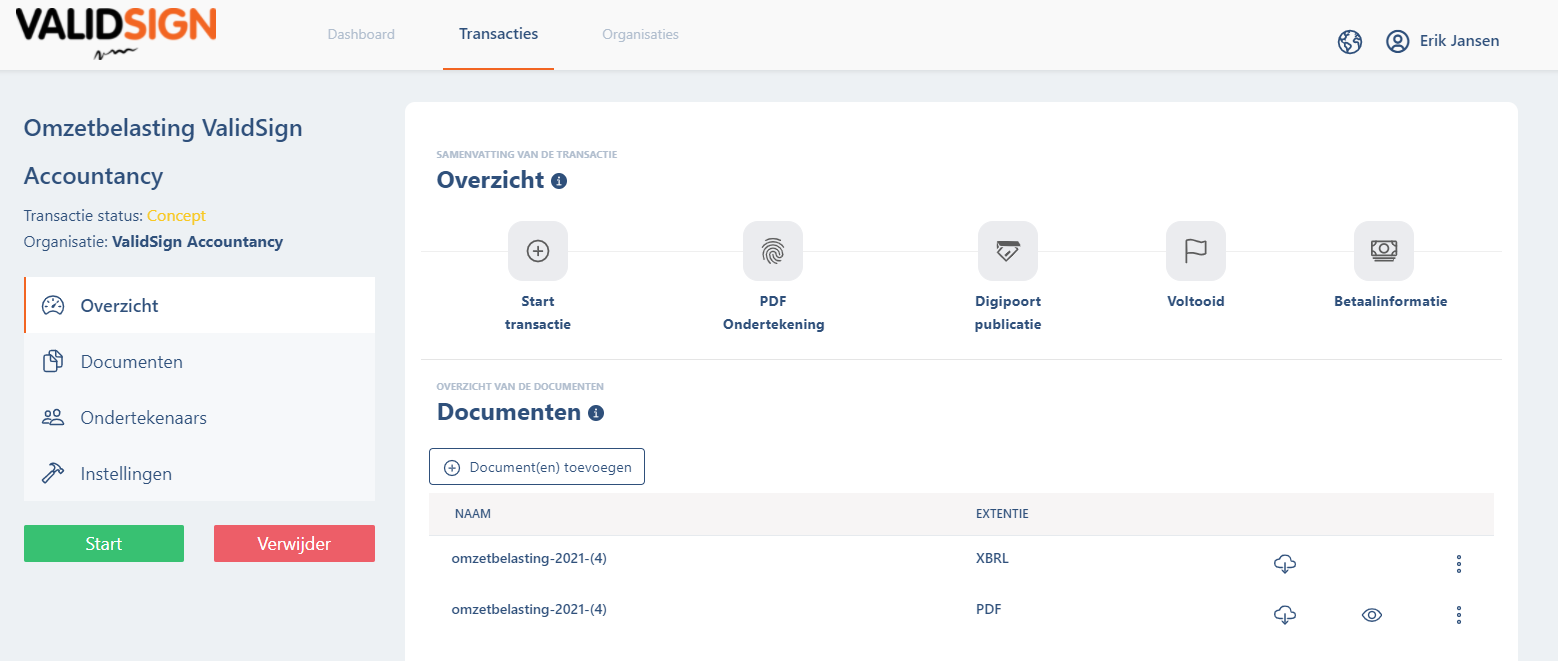
Task: Download the PDF document via cloud icon
Action: [1285, 615]
